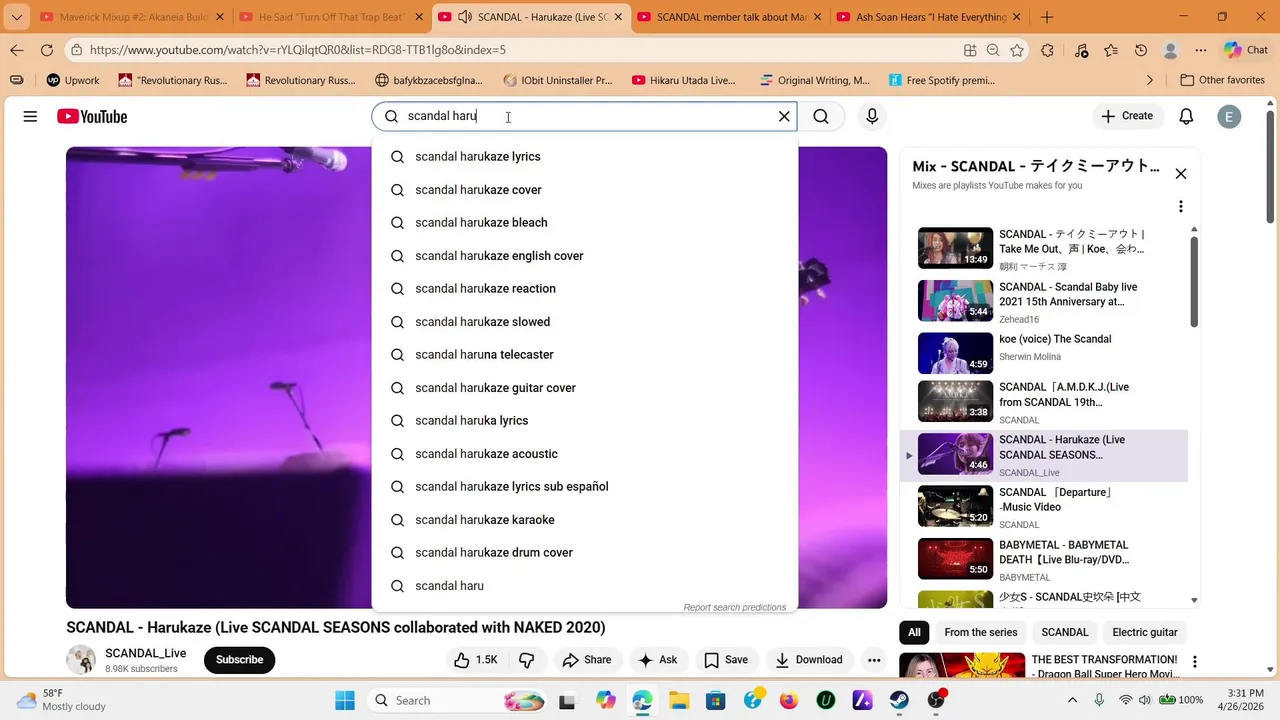Expand the browser tab search dropdown
Image resolution: width=1280 pixels, height=720 pixels.
coord(16,17)
